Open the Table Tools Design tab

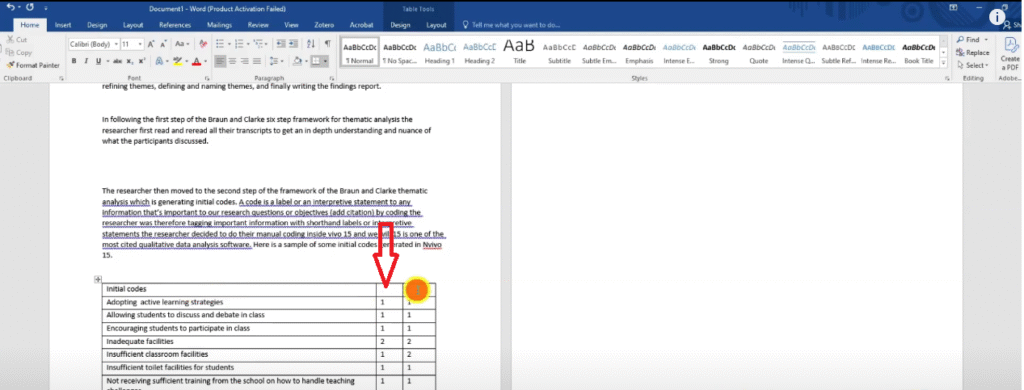[x=400, y=25]
